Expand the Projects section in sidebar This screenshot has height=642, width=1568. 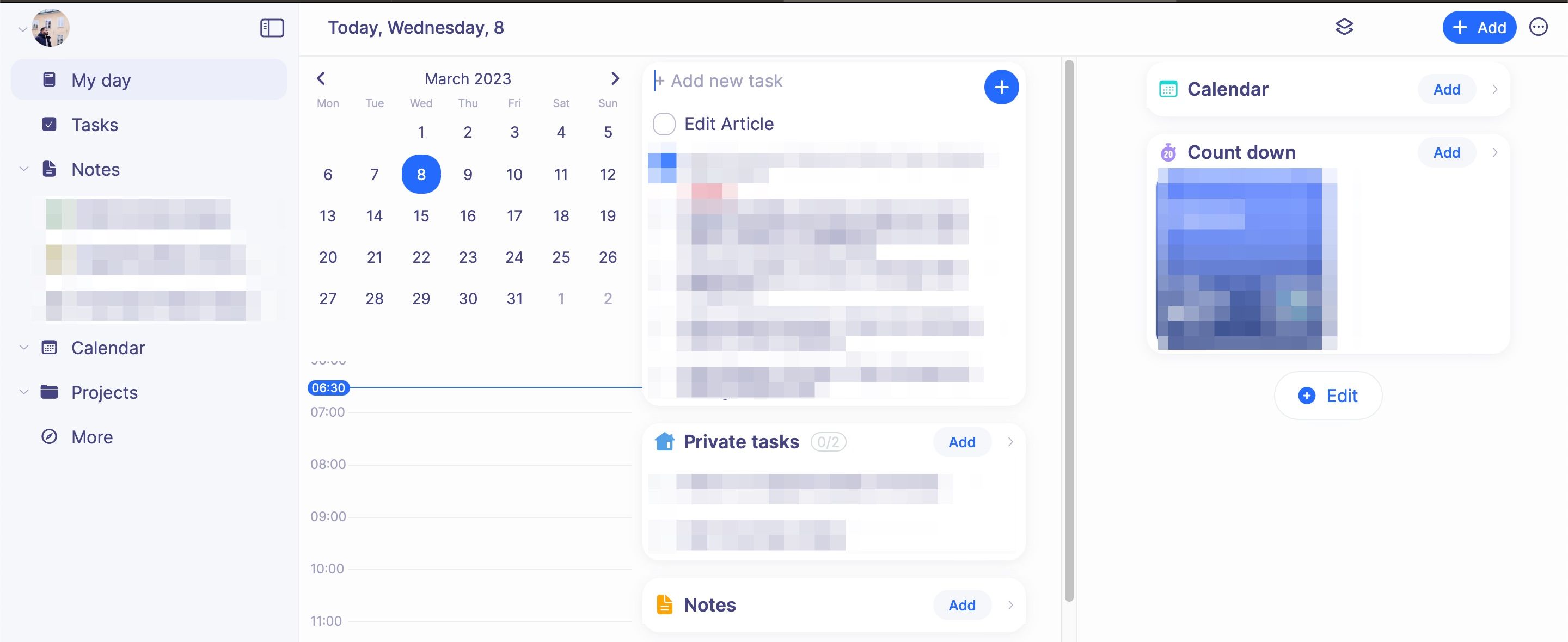[24, 392]
